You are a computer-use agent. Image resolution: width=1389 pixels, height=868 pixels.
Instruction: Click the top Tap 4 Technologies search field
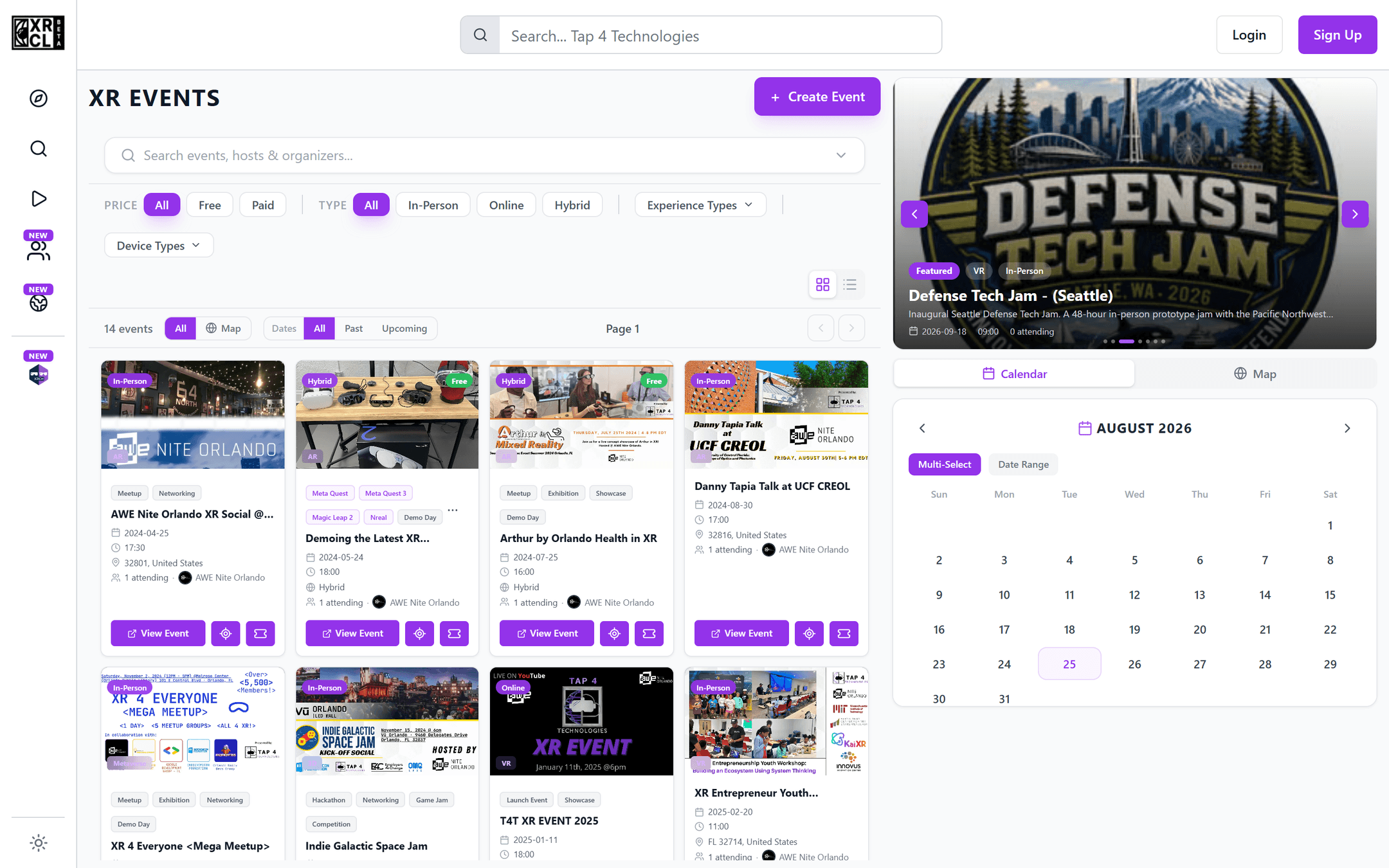point(720,35)
